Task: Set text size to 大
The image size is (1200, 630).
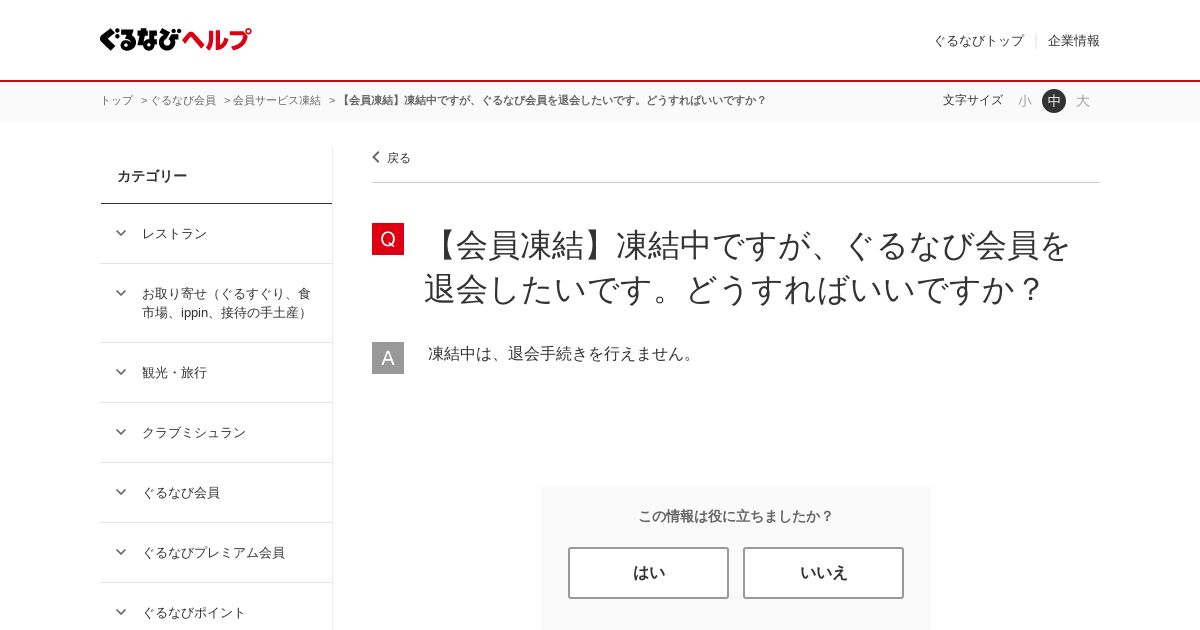Action: [x=1083, y=101]
